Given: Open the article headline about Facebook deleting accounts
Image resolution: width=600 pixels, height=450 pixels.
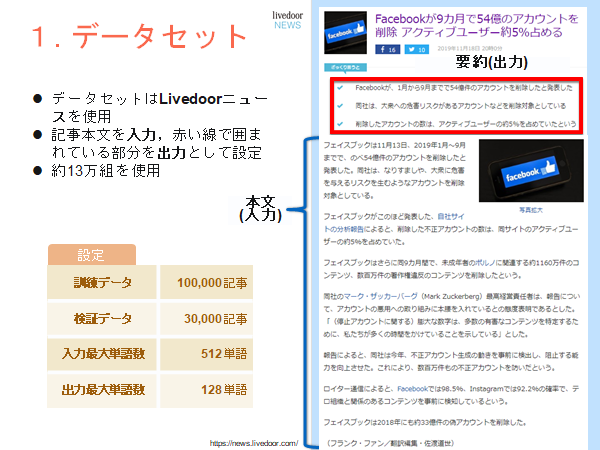Looking at the screenshot, I should coord(476,25).
